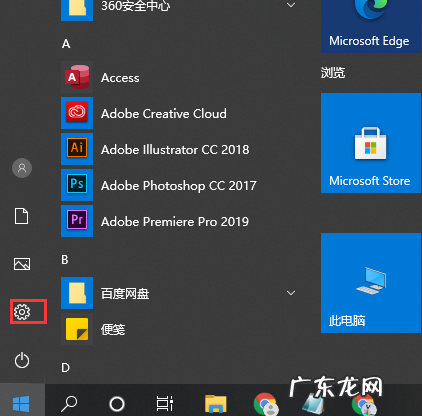Jump to letter B section header

(65, 260)
